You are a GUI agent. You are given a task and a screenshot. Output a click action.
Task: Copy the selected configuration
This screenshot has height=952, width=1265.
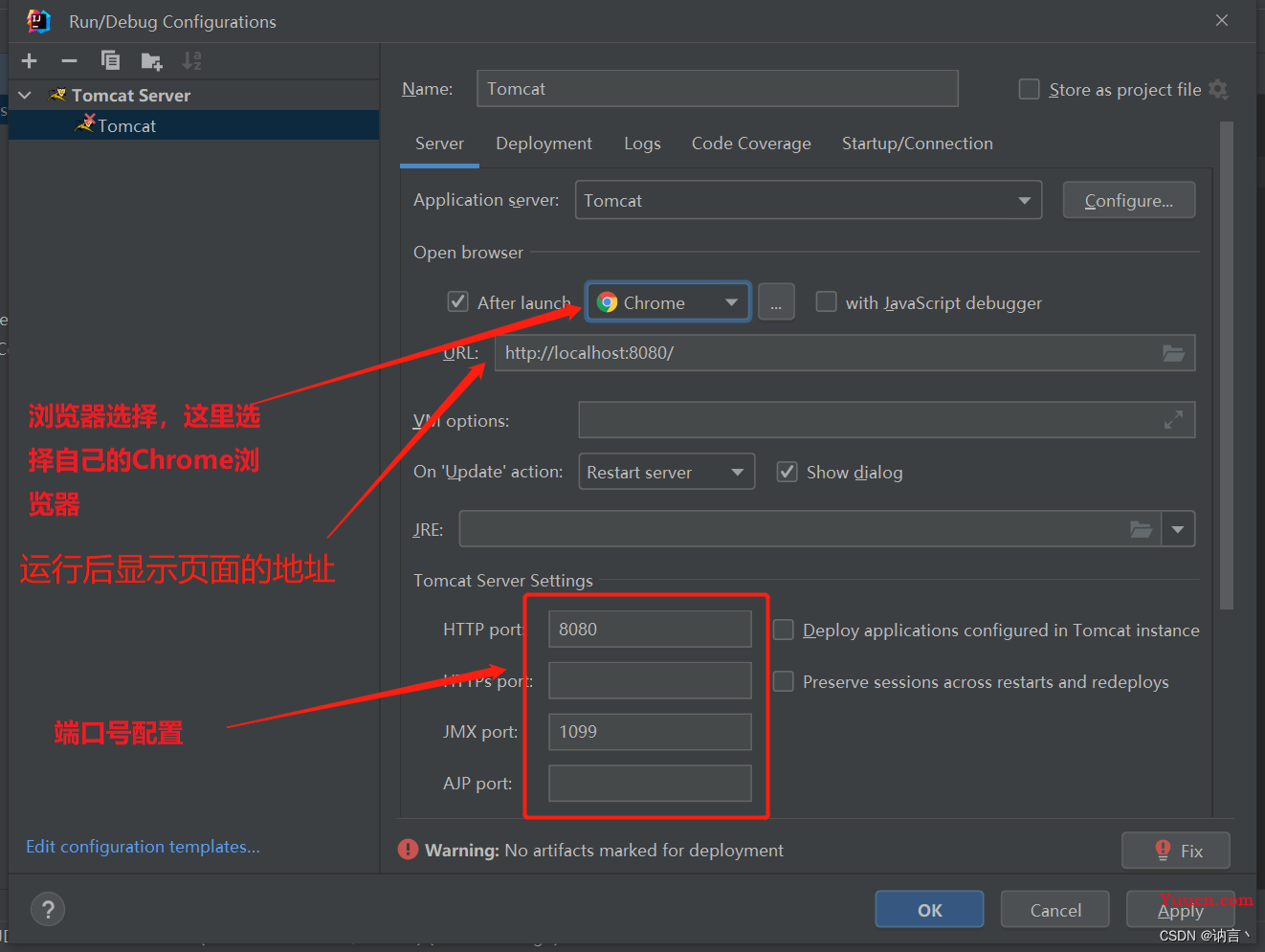coord(110,61)
